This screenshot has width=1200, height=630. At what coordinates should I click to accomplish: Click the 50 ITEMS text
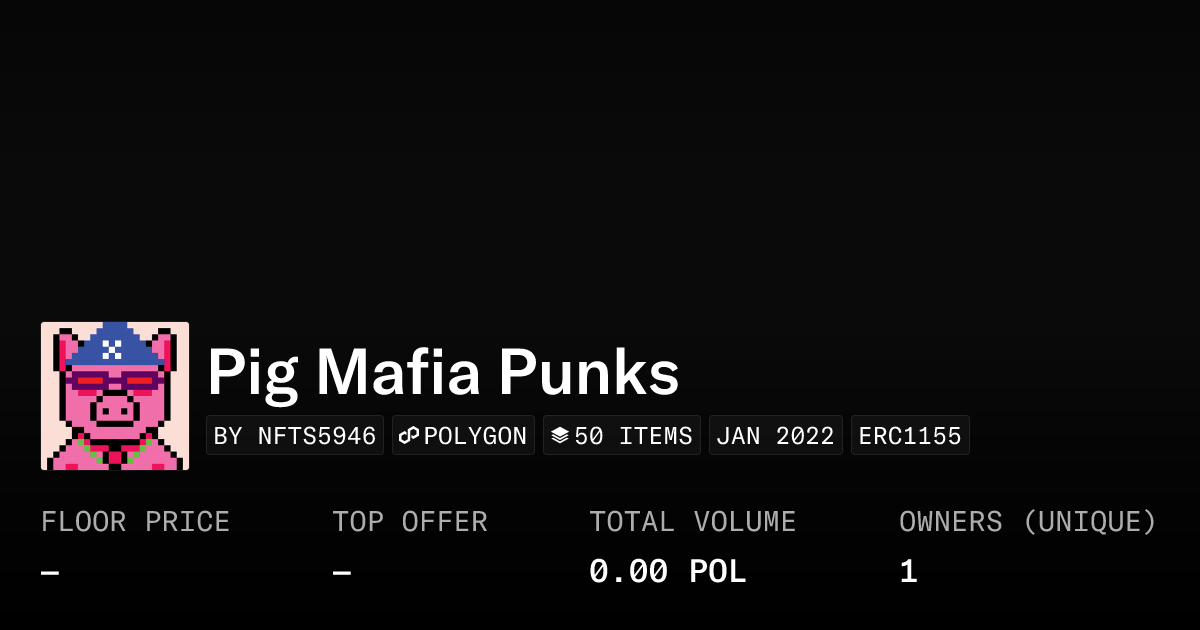coord(633,436)
